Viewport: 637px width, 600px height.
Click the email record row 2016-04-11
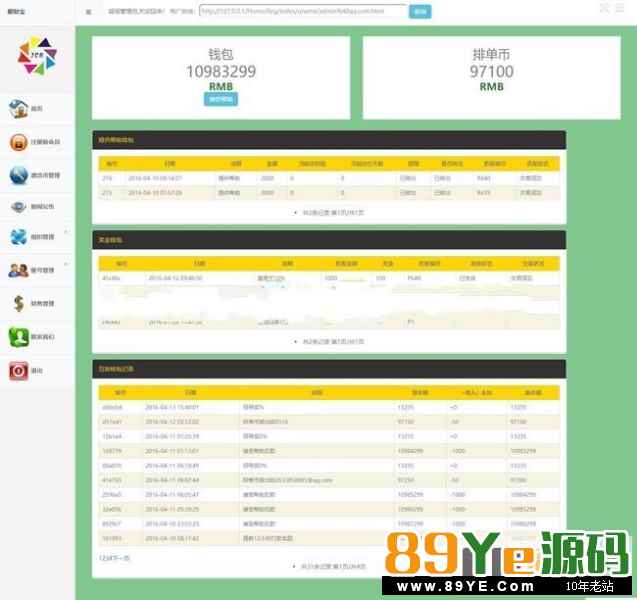pos(329,480)
